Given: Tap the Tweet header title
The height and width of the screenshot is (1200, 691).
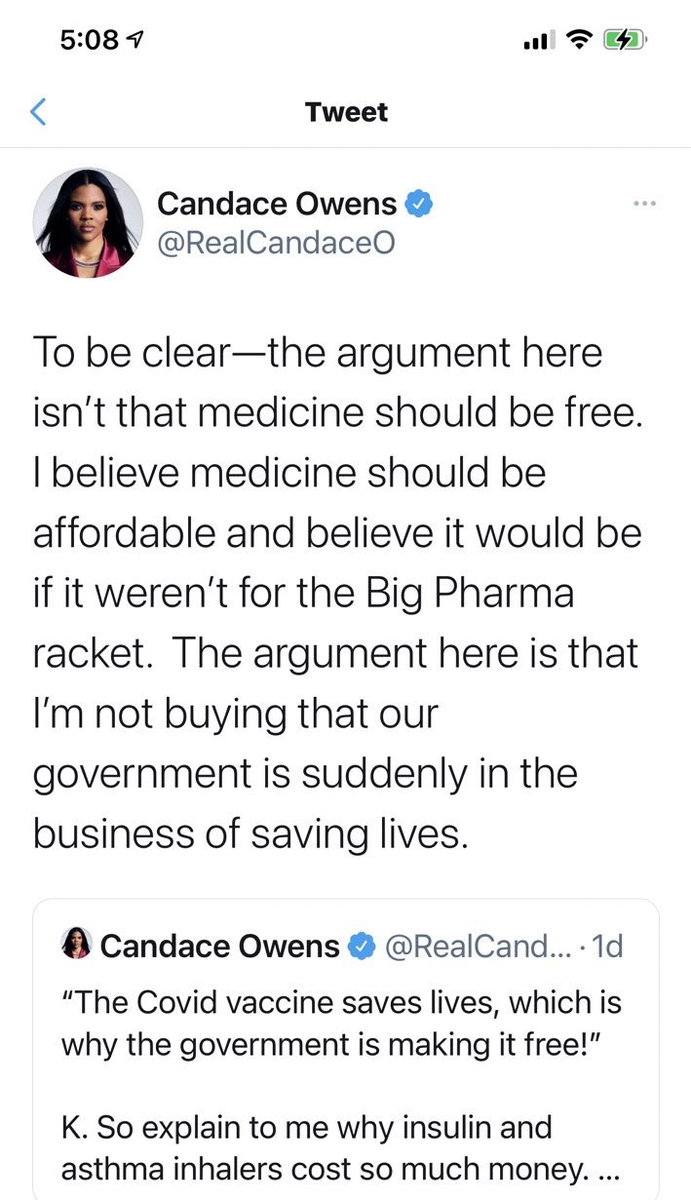Looking at the screenshot, I should click(346, 112).
